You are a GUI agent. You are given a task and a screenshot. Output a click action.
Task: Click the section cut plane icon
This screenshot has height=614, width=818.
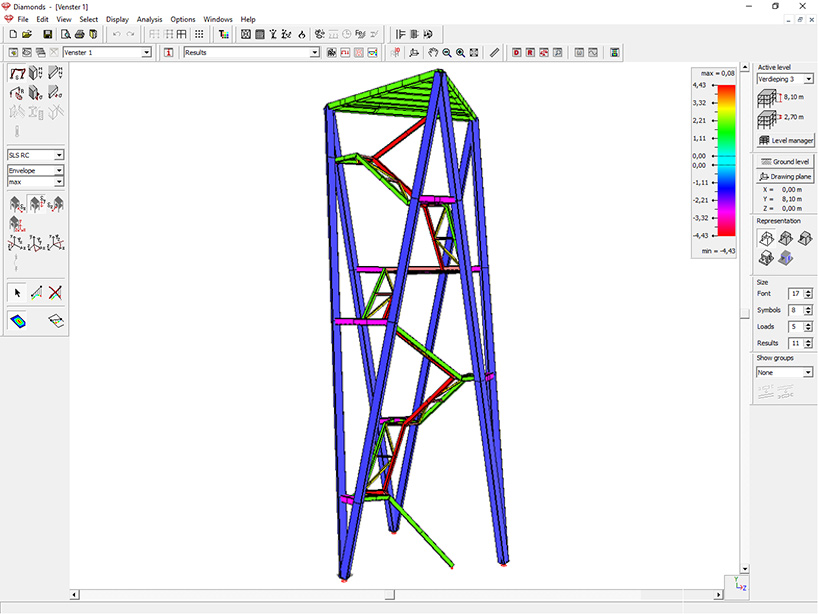point(55,321)
